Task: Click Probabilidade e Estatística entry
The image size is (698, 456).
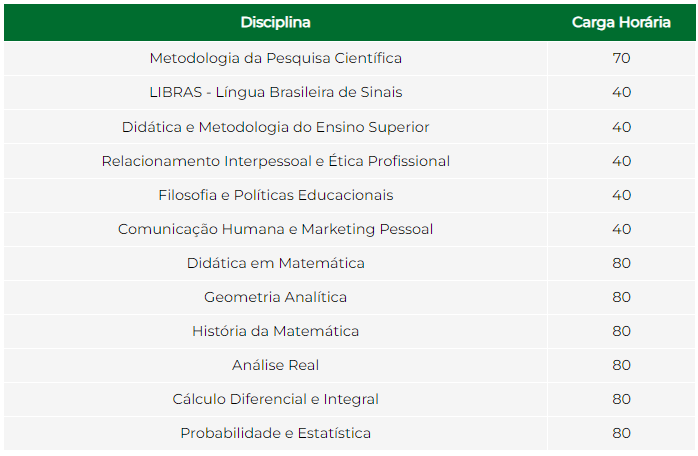Action: tap(276, 433)
